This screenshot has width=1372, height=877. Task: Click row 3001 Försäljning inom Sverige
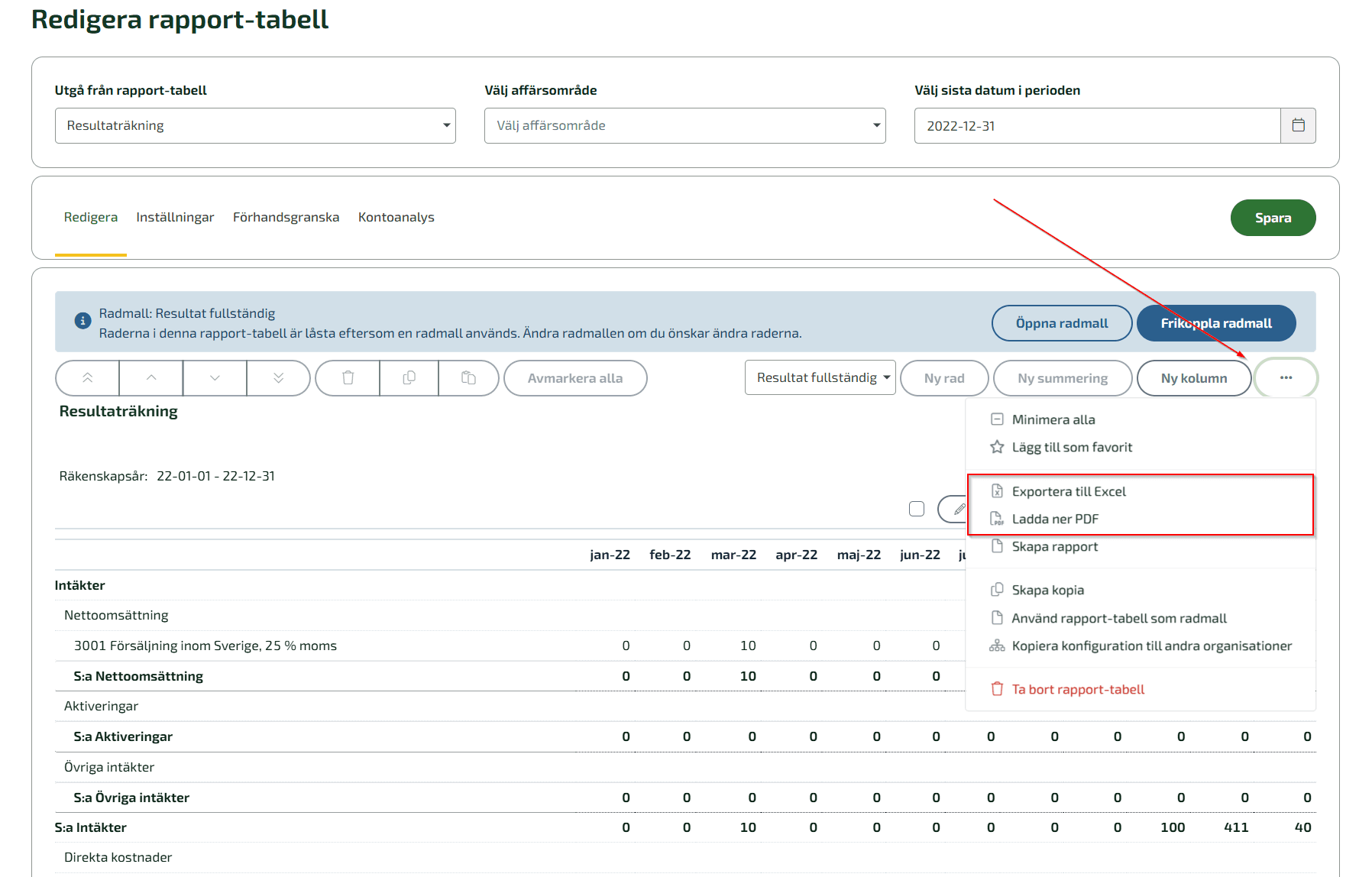(205, 646)
